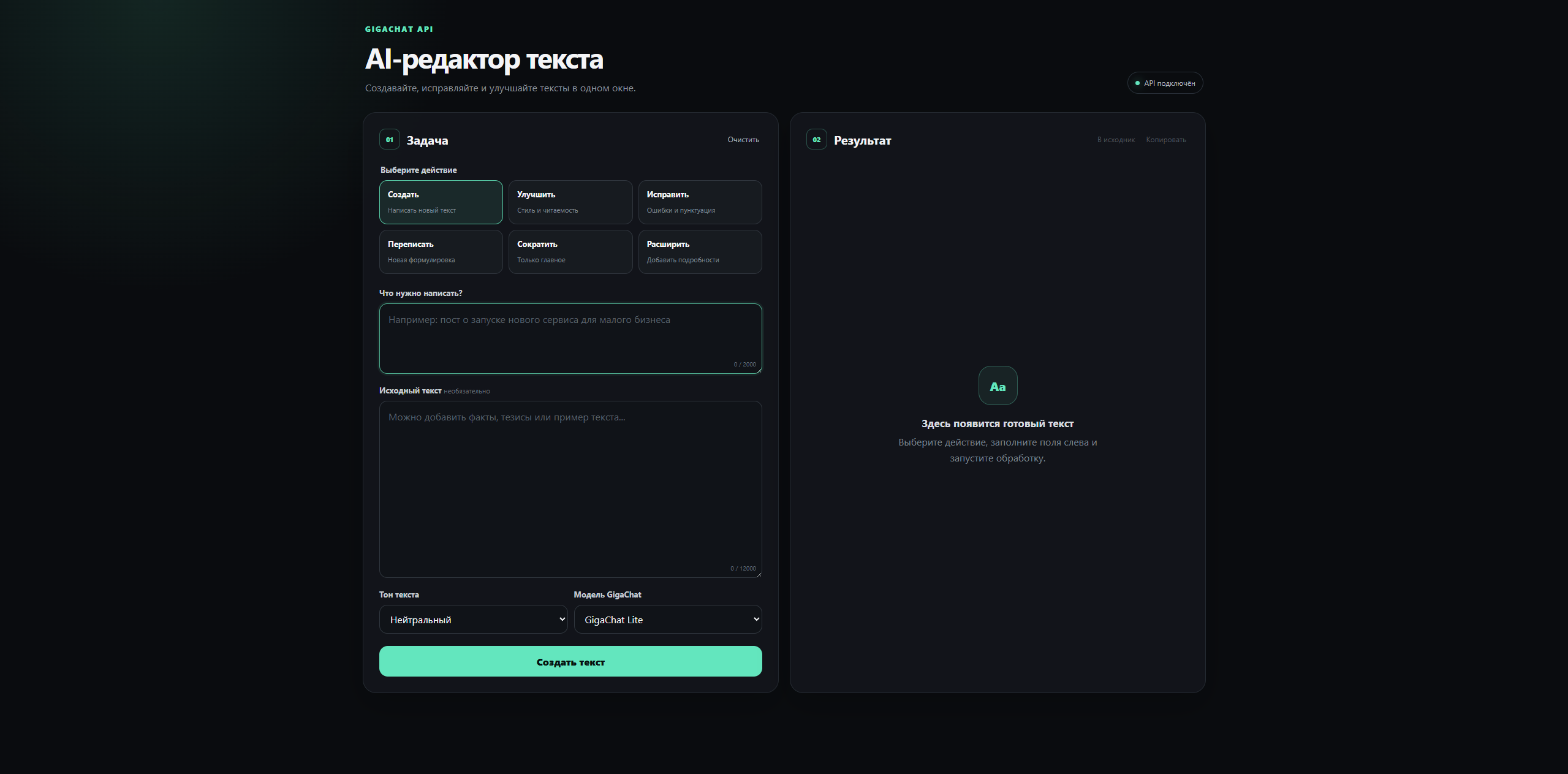Select the Расширить action card

pos(700,252)
